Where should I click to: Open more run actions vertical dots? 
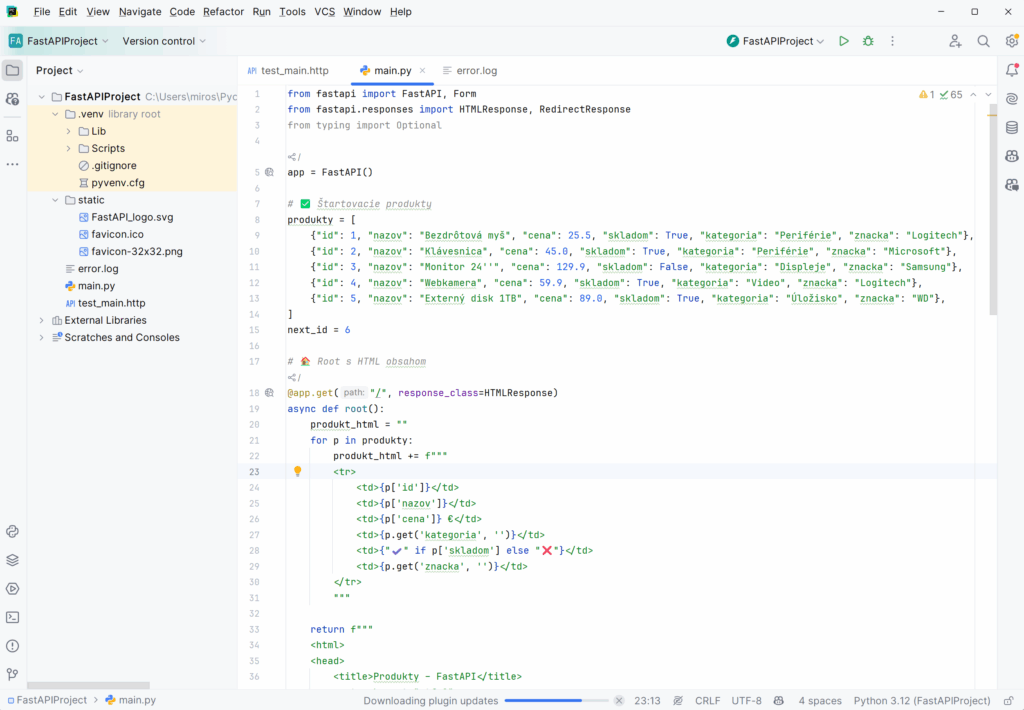click(892, 41)
